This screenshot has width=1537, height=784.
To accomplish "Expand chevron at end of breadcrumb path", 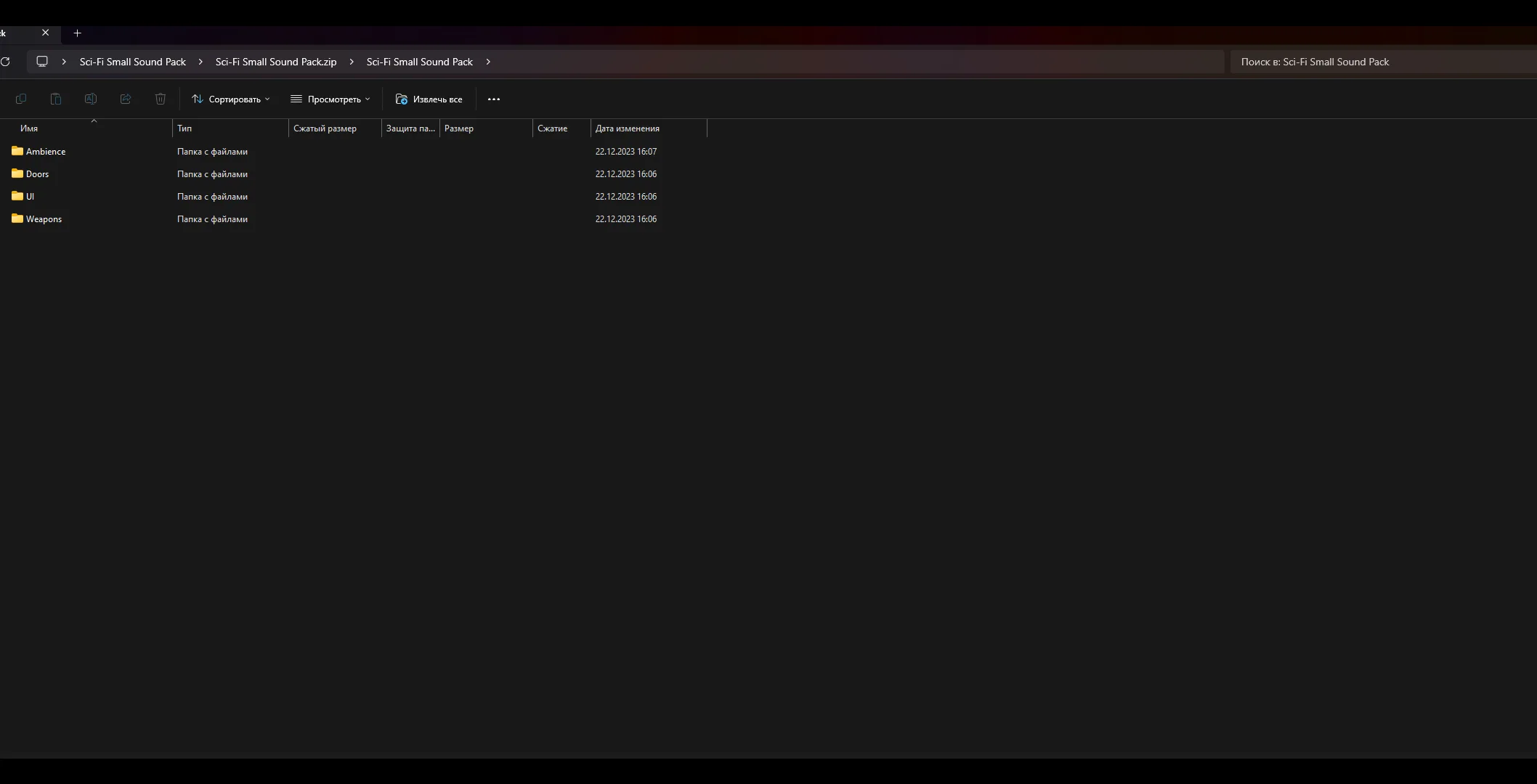I will 488,62.
